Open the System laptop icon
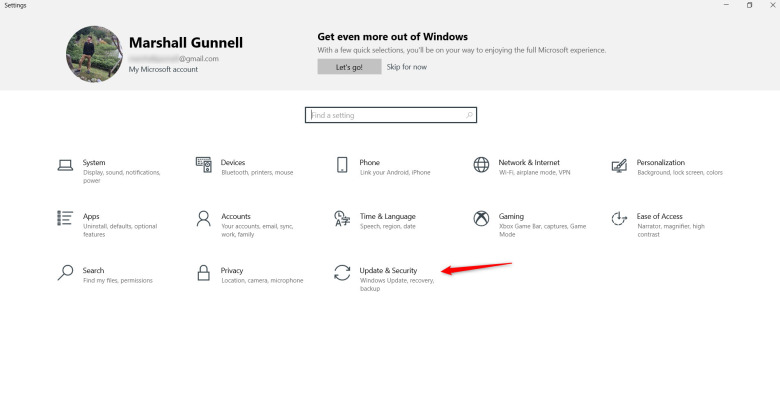This screenshot has width=780, height=416. 65,165
